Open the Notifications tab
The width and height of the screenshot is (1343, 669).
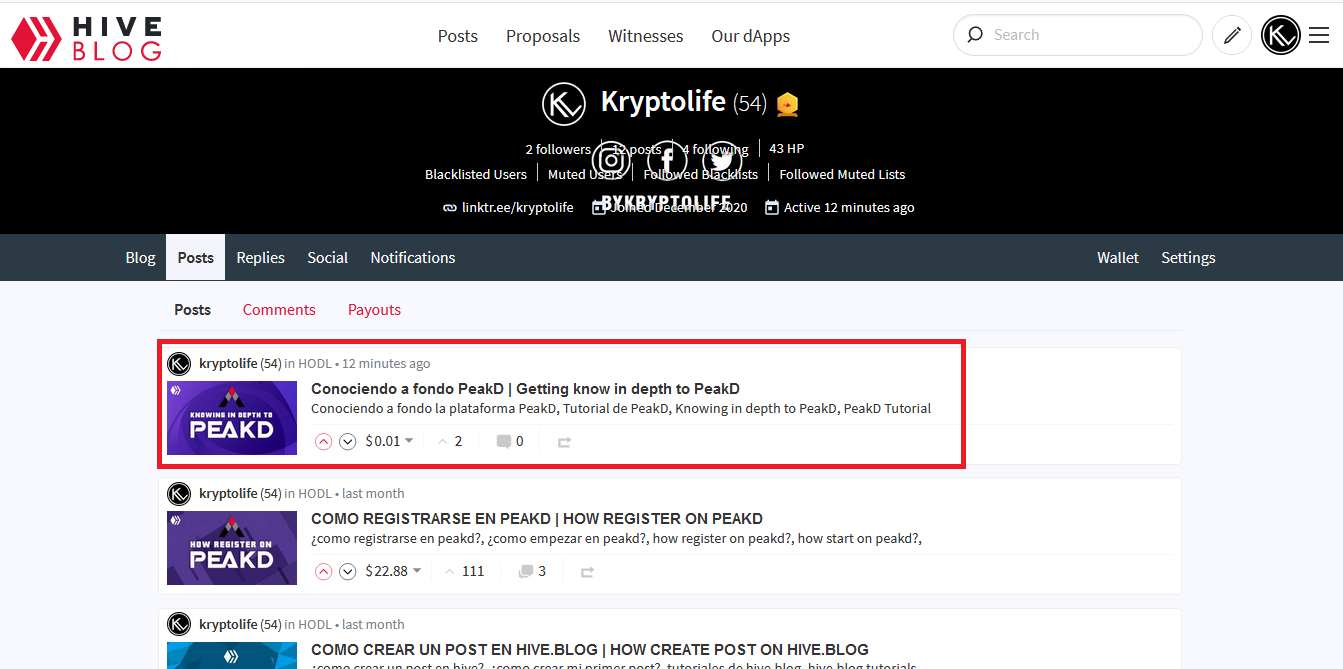click(x=413, y=257)
